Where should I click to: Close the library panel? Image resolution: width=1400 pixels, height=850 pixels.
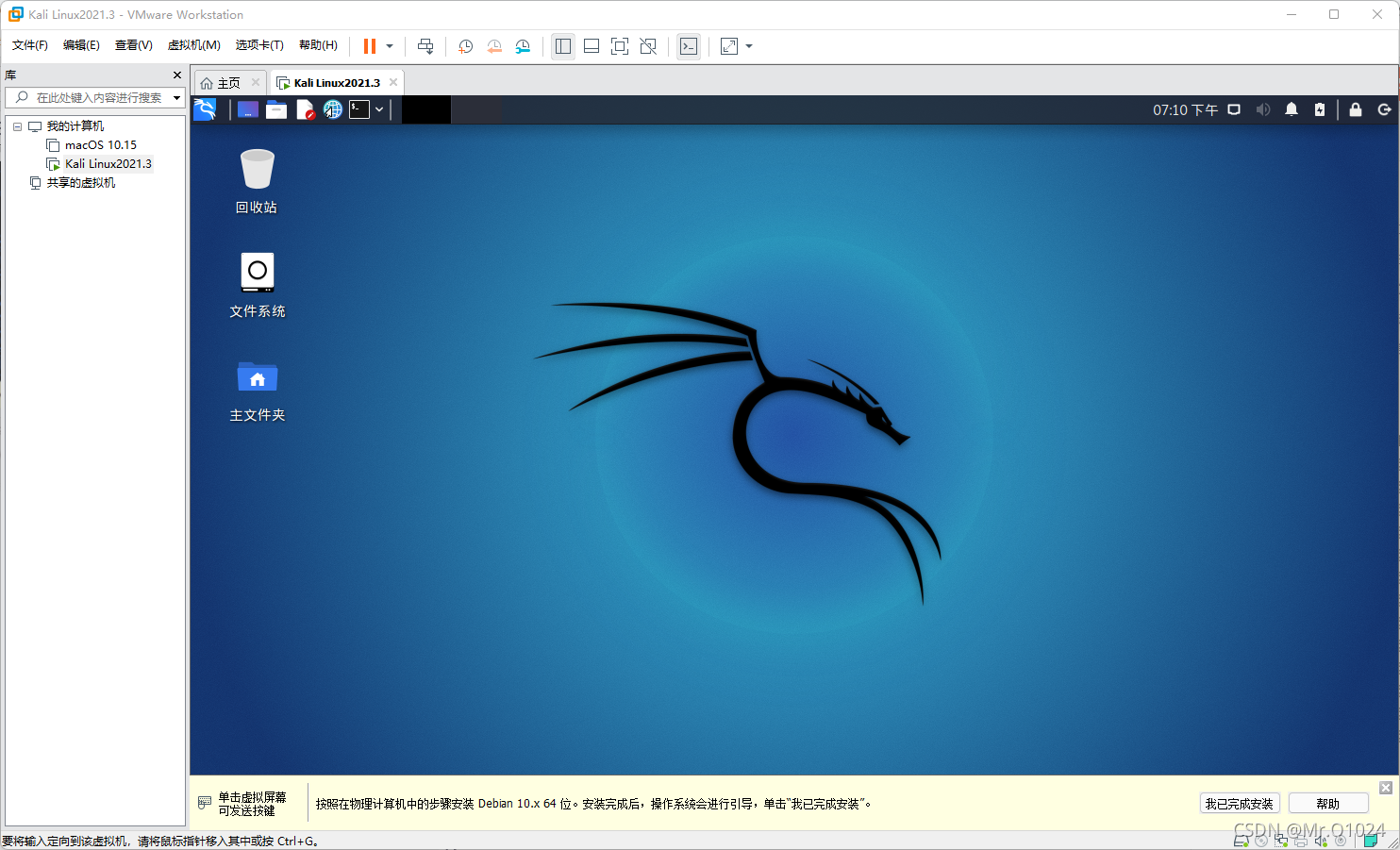(176, 75)
